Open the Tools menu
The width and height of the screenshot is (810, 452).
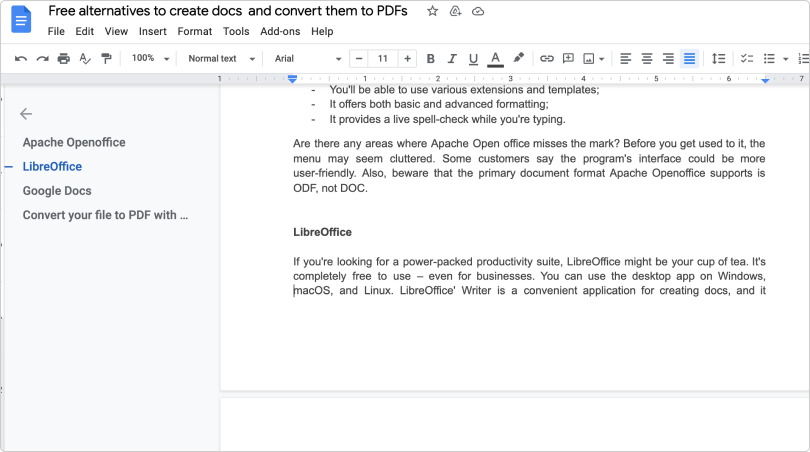[x=236, y=32]
